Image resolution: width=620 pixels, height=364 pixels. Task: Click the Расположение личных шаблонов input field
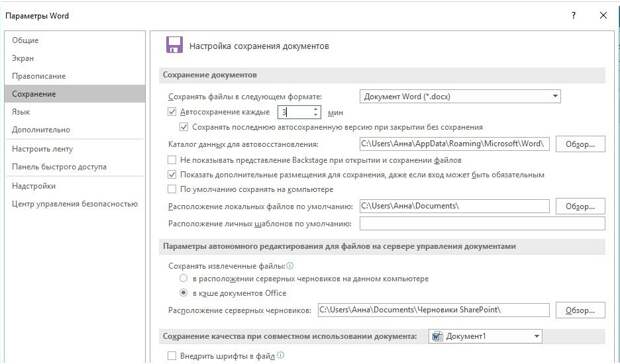pyautogui.click(x=482, y=224)
